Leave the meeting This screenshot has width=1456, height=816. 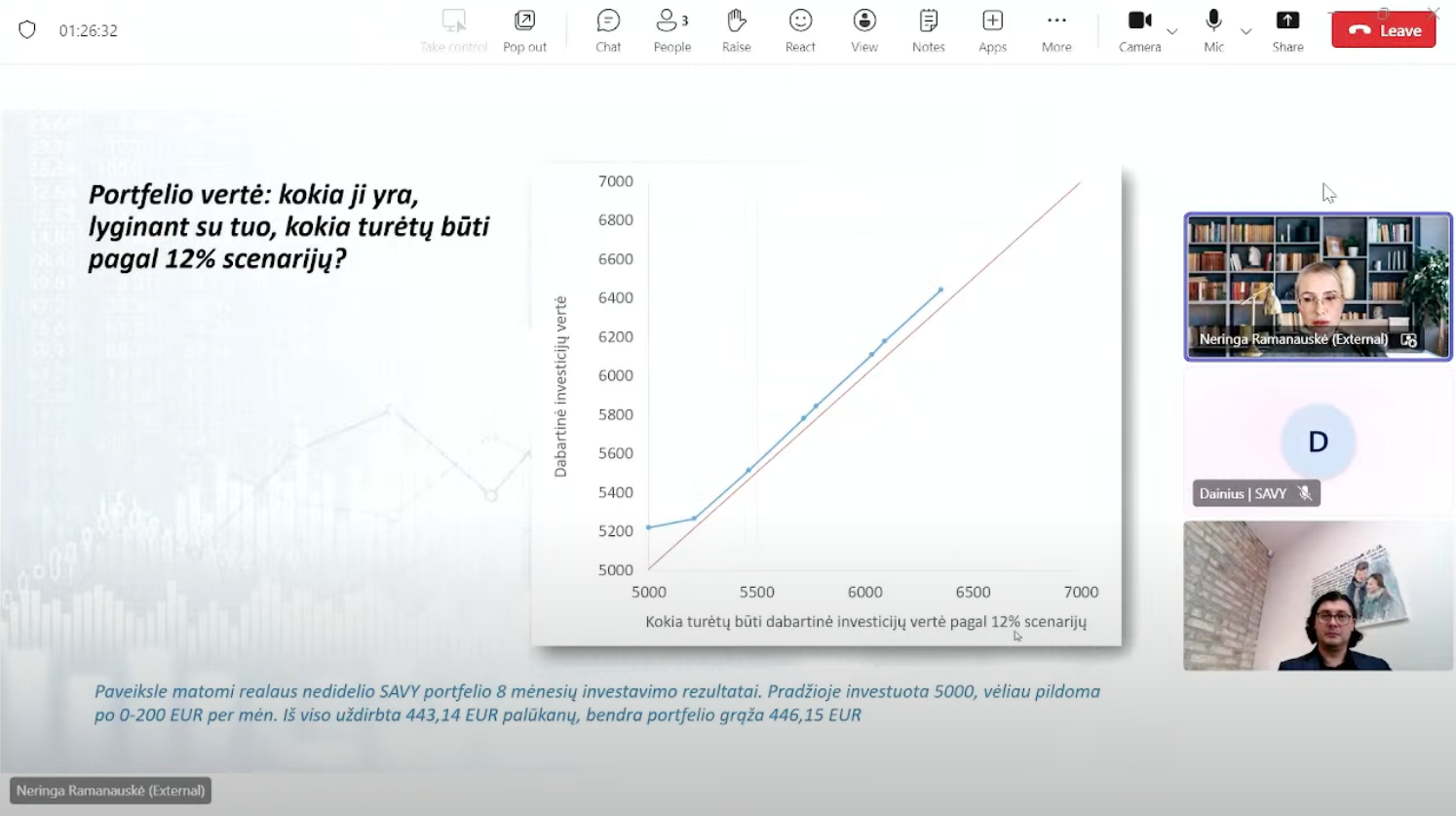coord(1383,30)
